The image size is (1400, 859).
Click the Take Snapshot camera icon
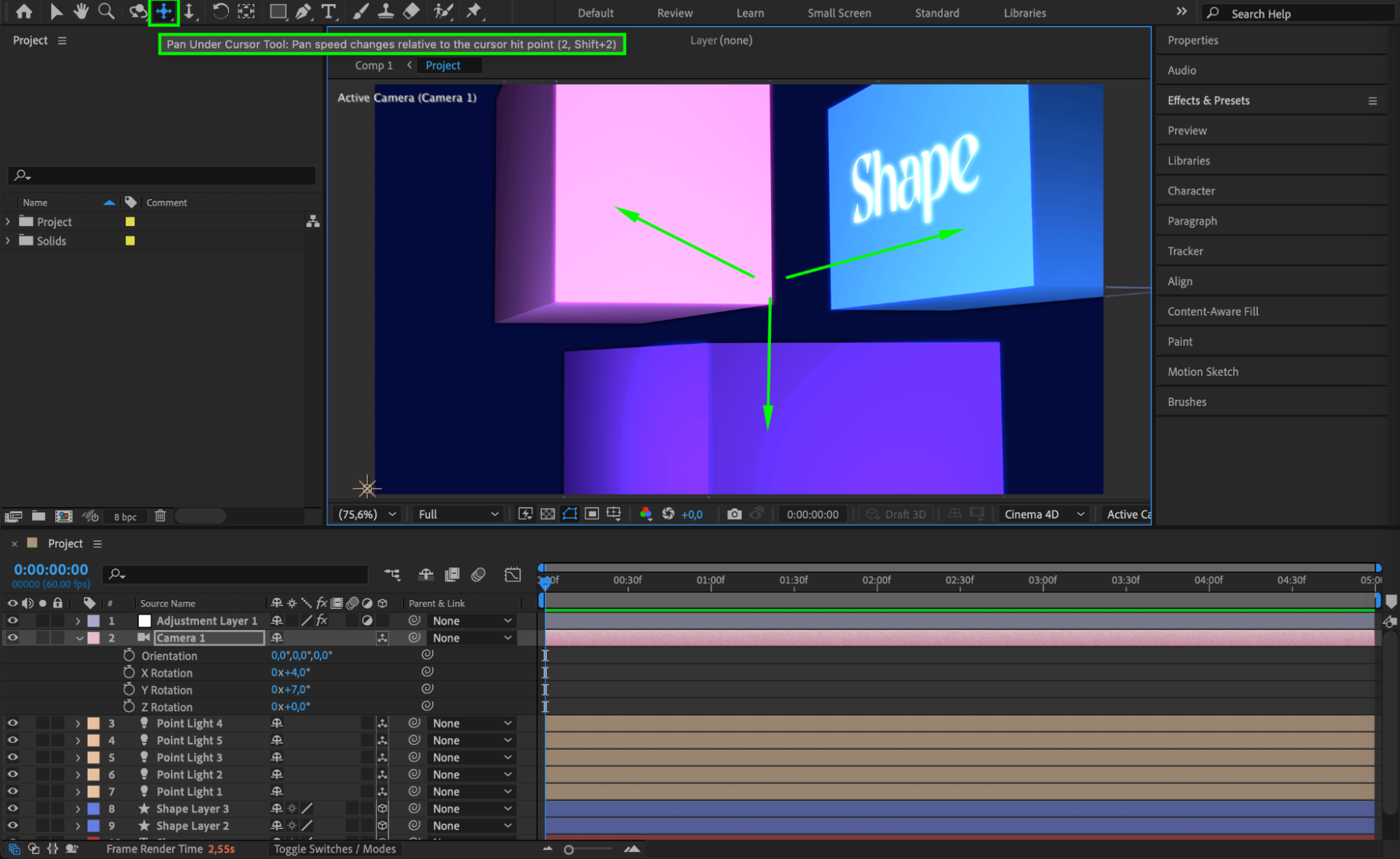pos(734,514)
